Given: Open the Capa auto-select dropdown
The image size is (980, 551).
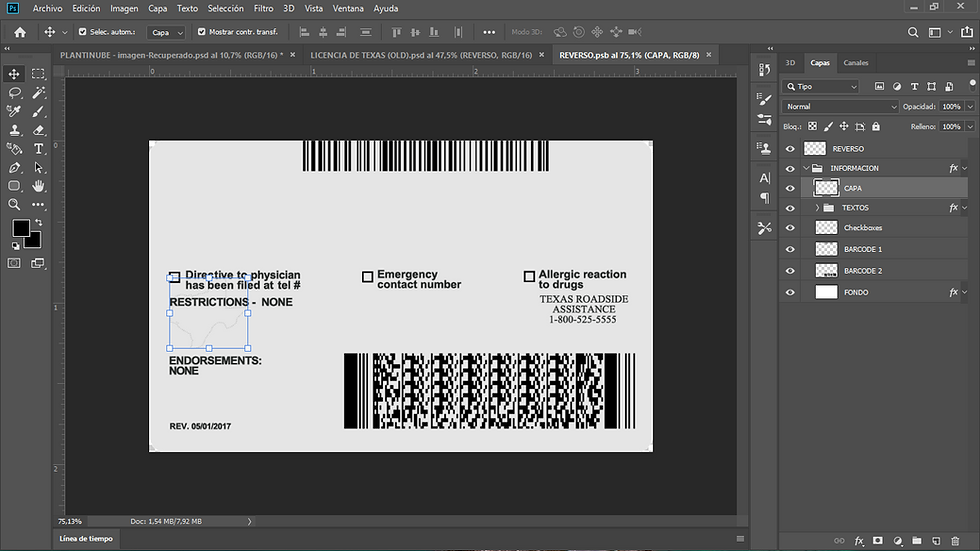Looking at the screenshot, I should point(166,32).
